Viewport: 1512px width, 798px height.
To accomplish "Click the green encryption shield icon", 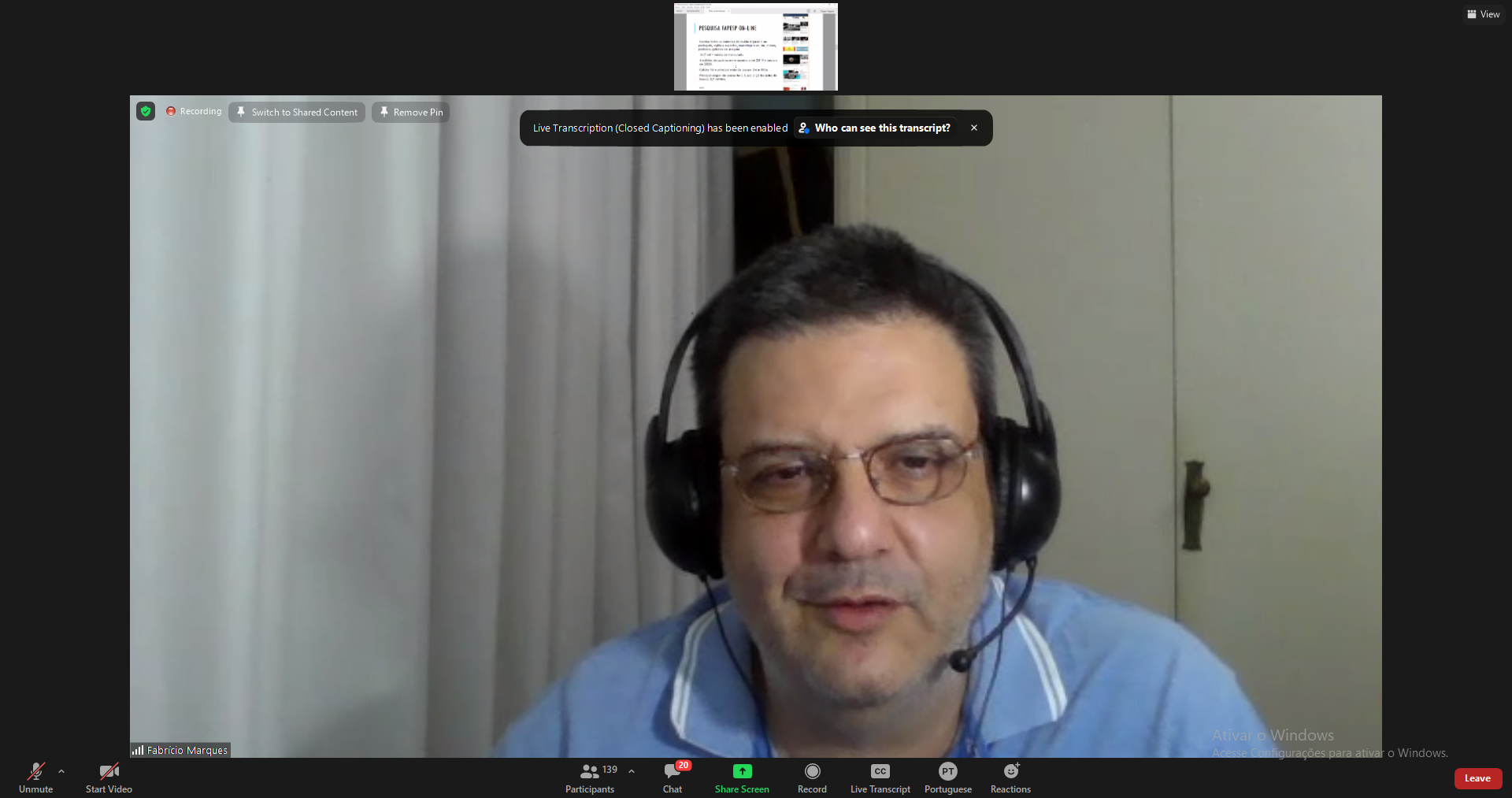I will (x=146, y=111).
